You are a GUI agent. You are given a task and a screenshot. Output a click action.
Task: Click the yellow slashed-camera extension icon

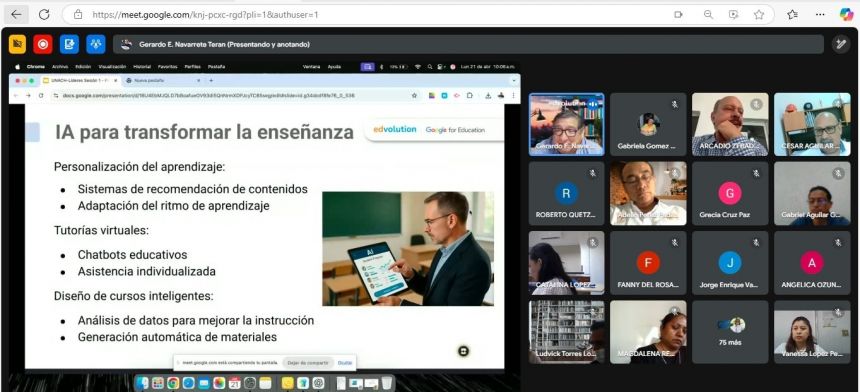click(x=17, y=44)
